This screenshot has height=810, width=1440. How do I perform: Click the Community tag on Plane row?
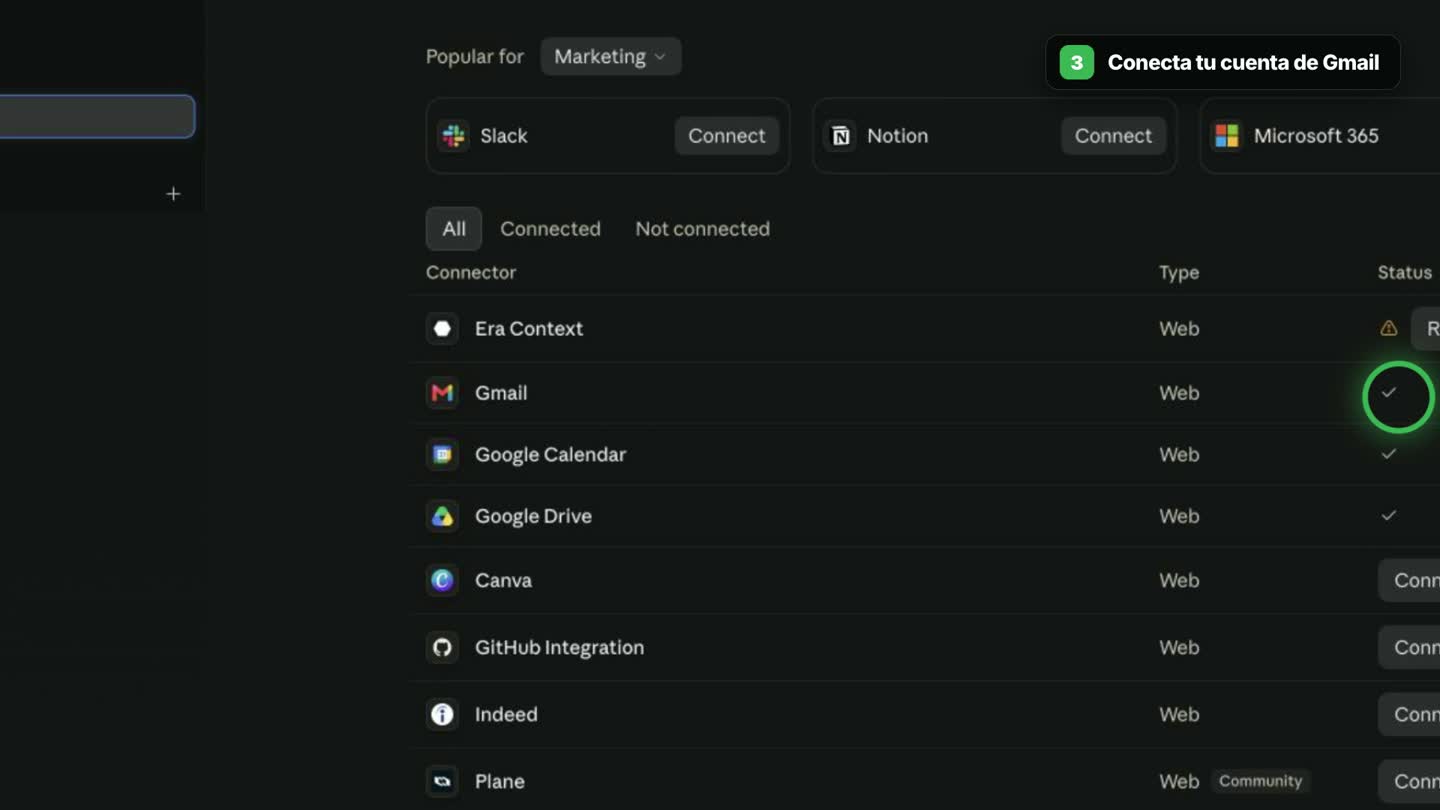point(1260,781)
